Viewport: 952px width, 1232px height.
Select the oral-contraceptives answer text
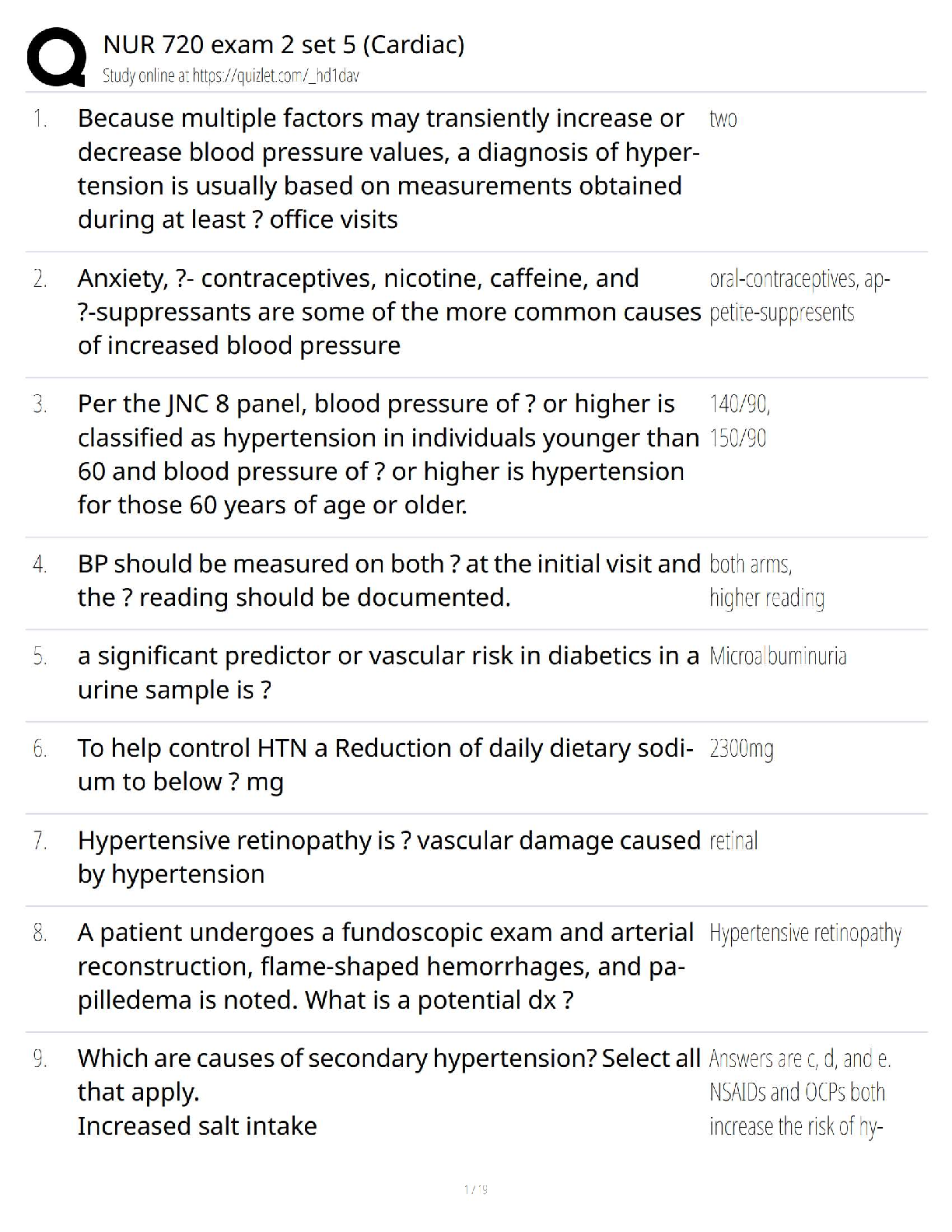point(799,296)
